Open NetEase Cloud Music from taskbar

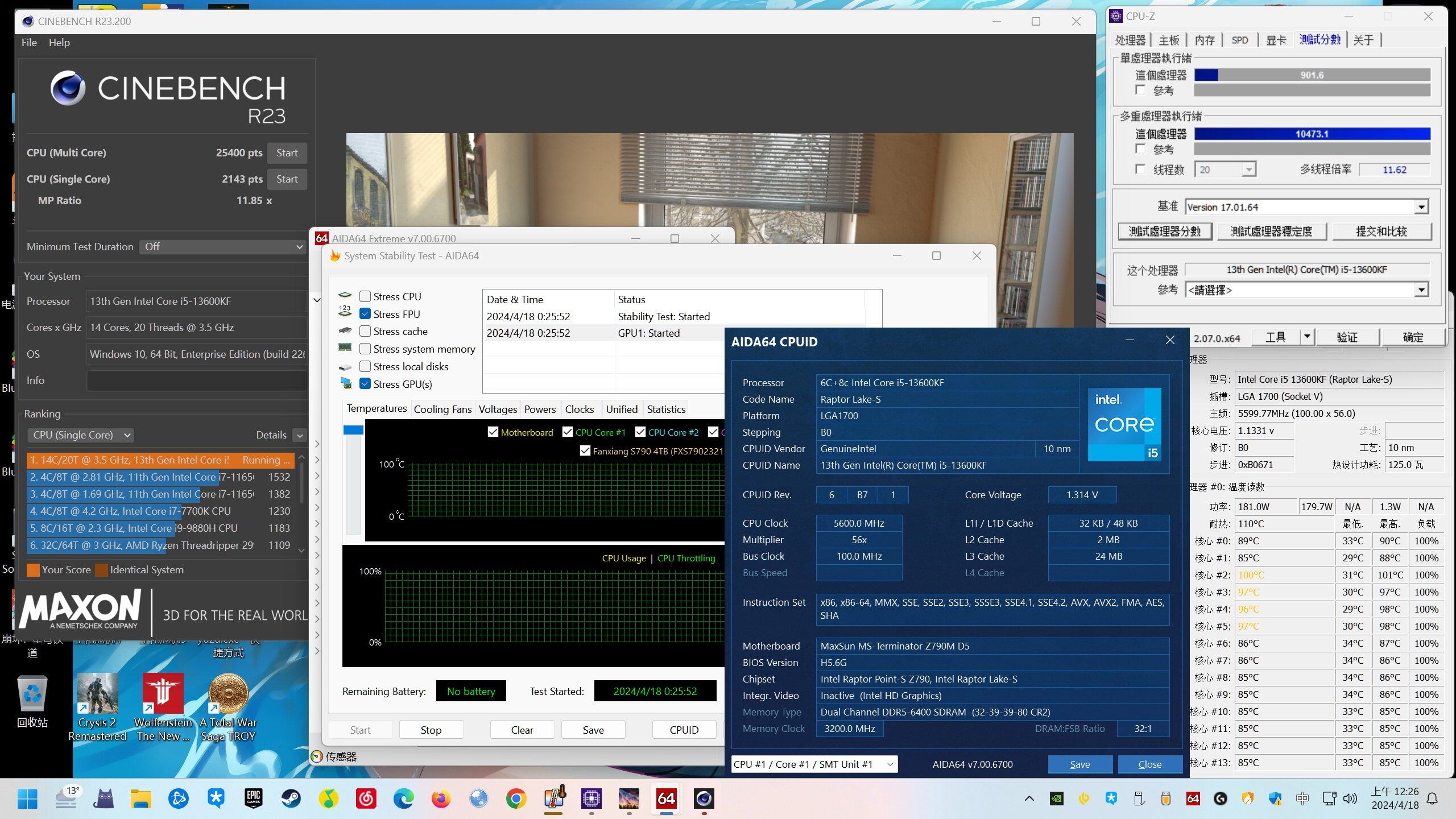(x=366, y=799)
